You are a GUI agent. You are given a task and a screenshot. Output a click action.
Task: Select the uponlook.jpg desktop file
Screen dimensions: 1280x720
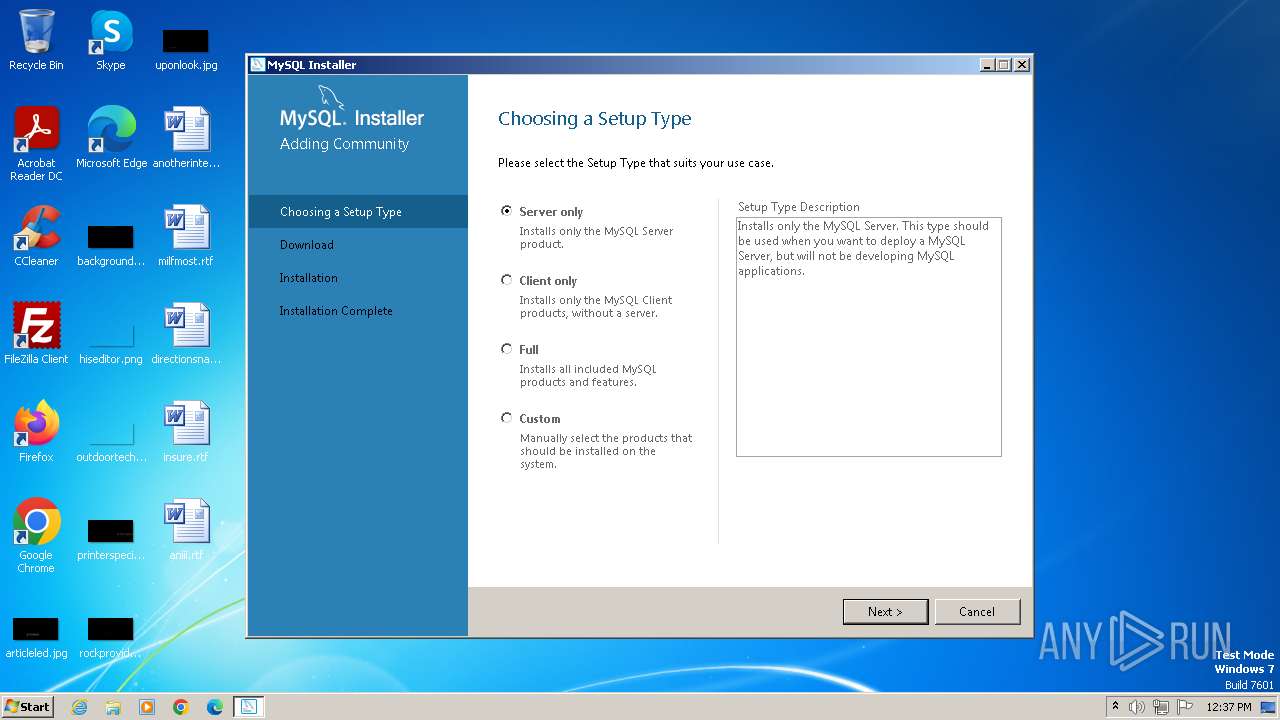coord(186,48)
